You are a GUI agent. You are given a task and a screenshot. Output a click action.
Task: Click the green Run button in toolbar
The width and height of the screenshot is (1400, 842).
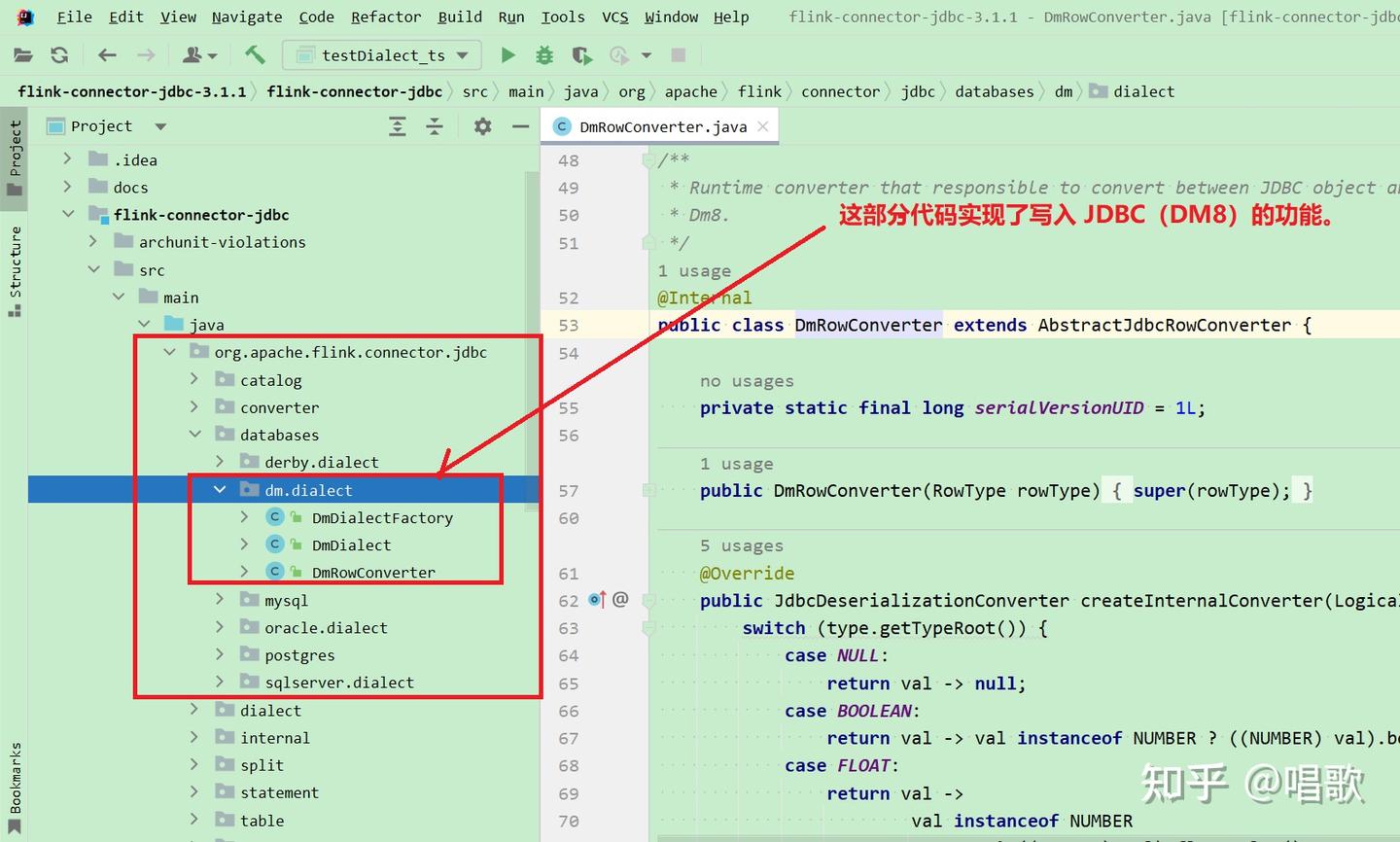click(507, 55)
